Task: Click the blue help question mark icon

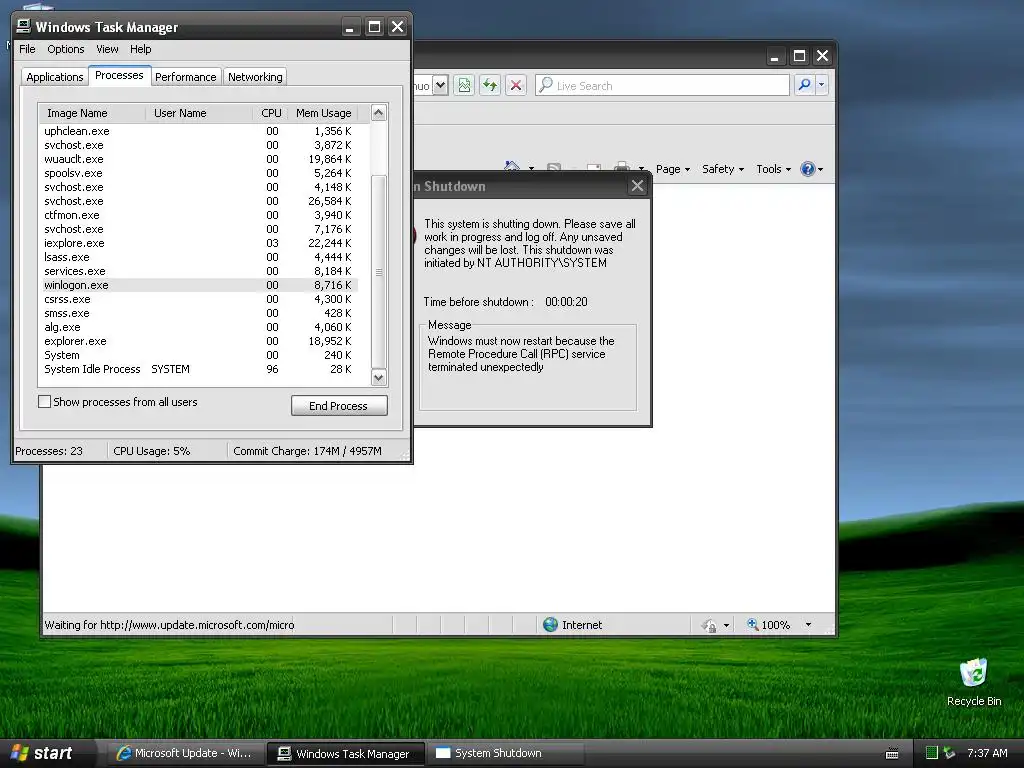Action: point(808,169)
